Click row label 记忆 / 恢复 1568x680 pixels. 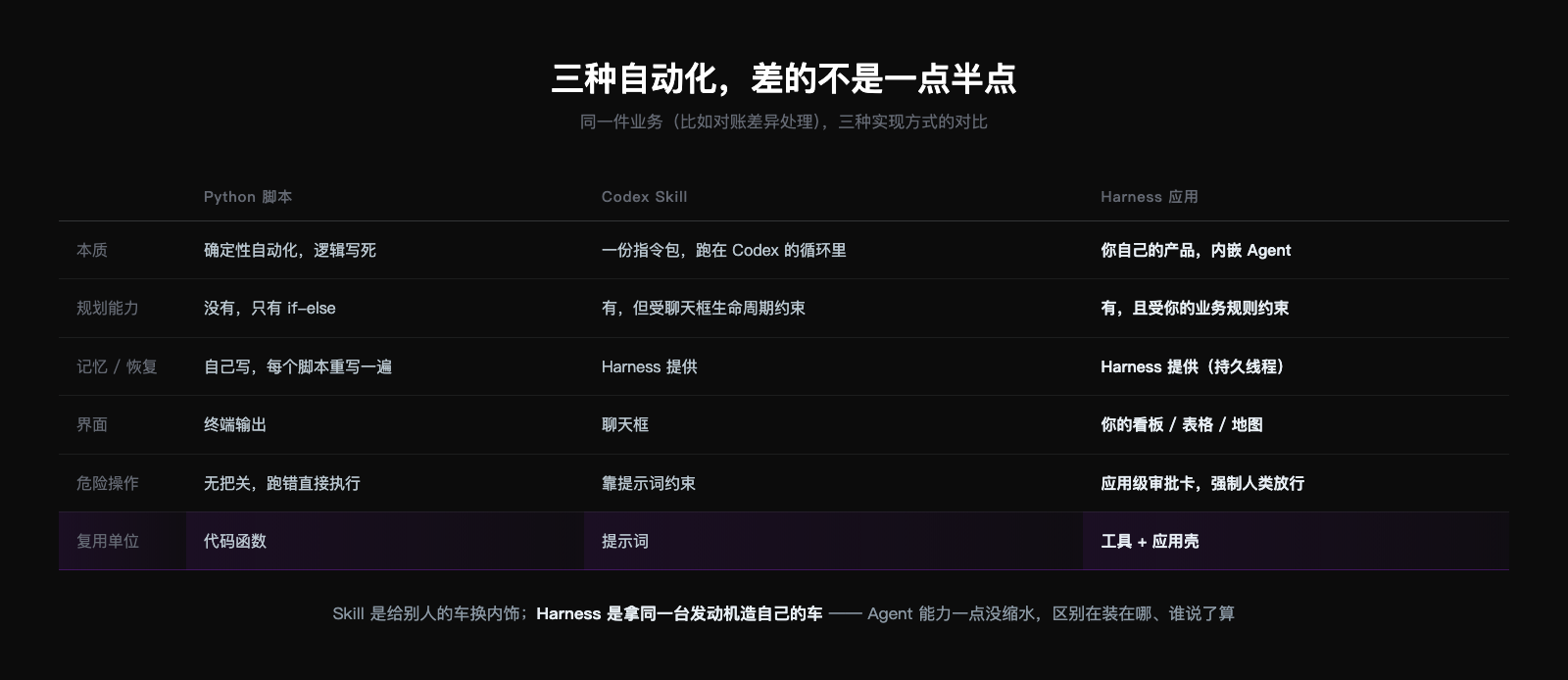point(117,366)
